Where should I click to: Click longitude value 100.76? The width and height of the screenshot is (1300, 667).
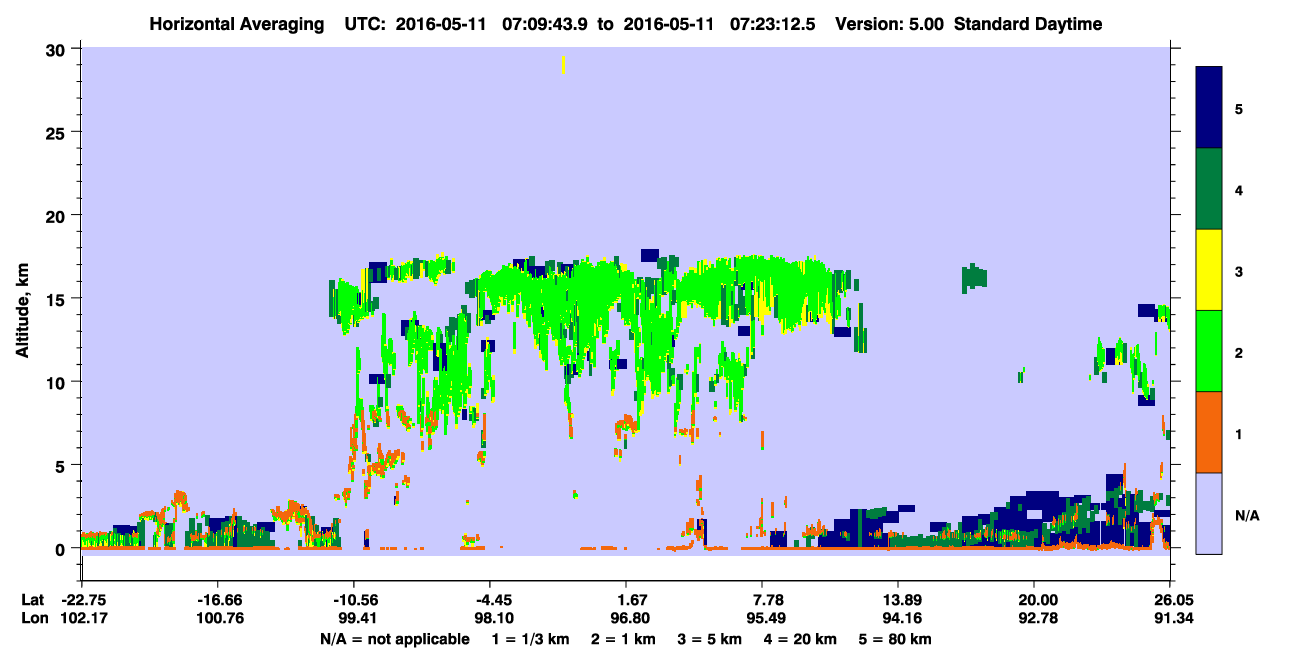(218, 619)
